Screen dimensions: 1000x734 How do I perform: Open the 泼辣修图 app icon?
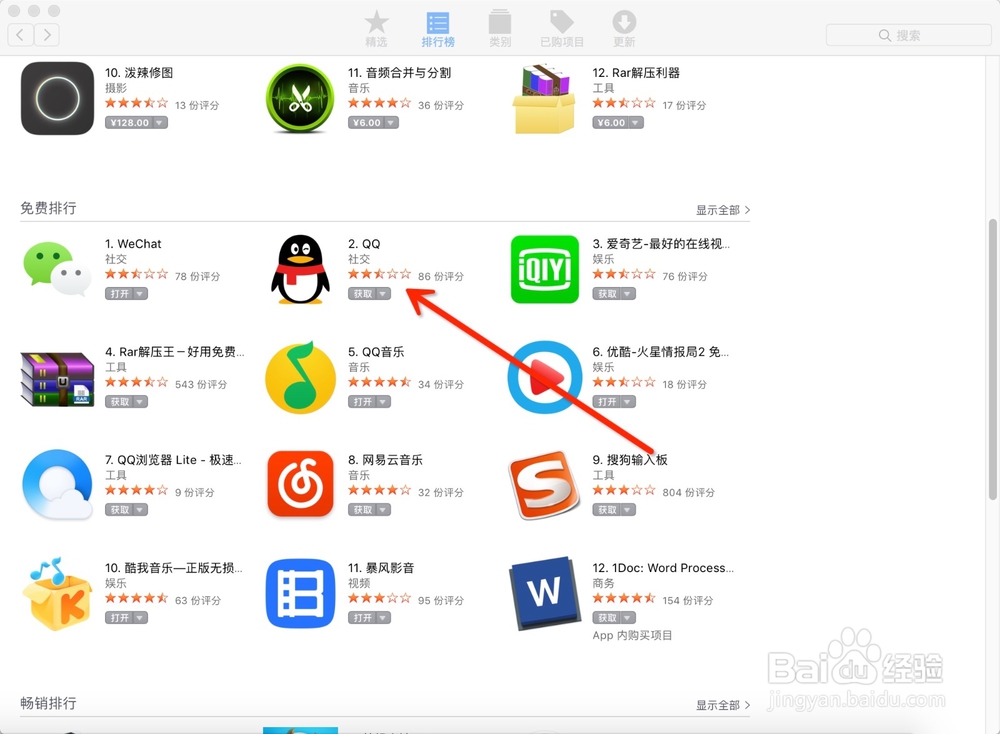tap(57, 98)
